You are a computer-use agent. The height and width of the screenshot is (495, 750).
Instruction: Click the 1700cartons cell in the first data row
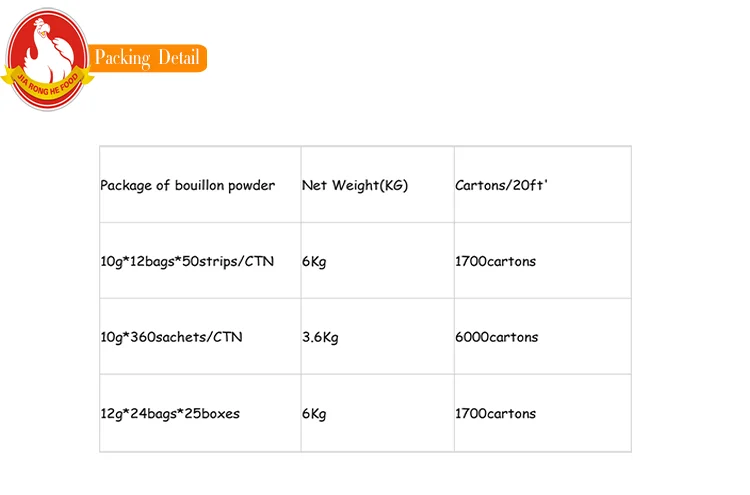coord(495,261)
